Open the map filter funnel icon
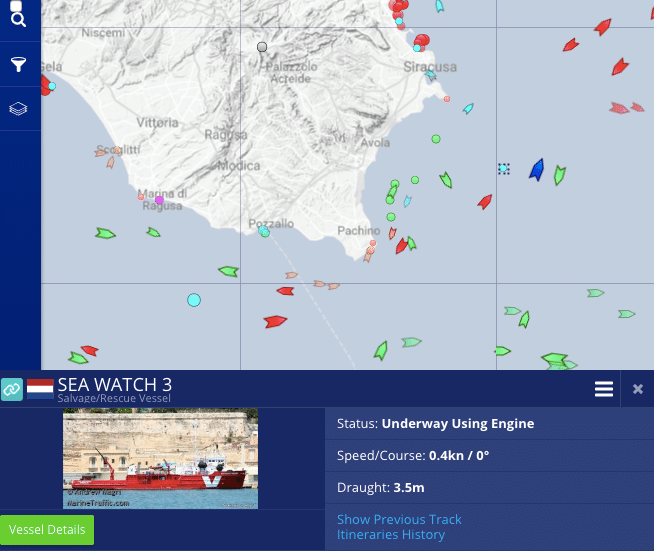The width and height of the screenshot is (654, 551). [19, 65]
